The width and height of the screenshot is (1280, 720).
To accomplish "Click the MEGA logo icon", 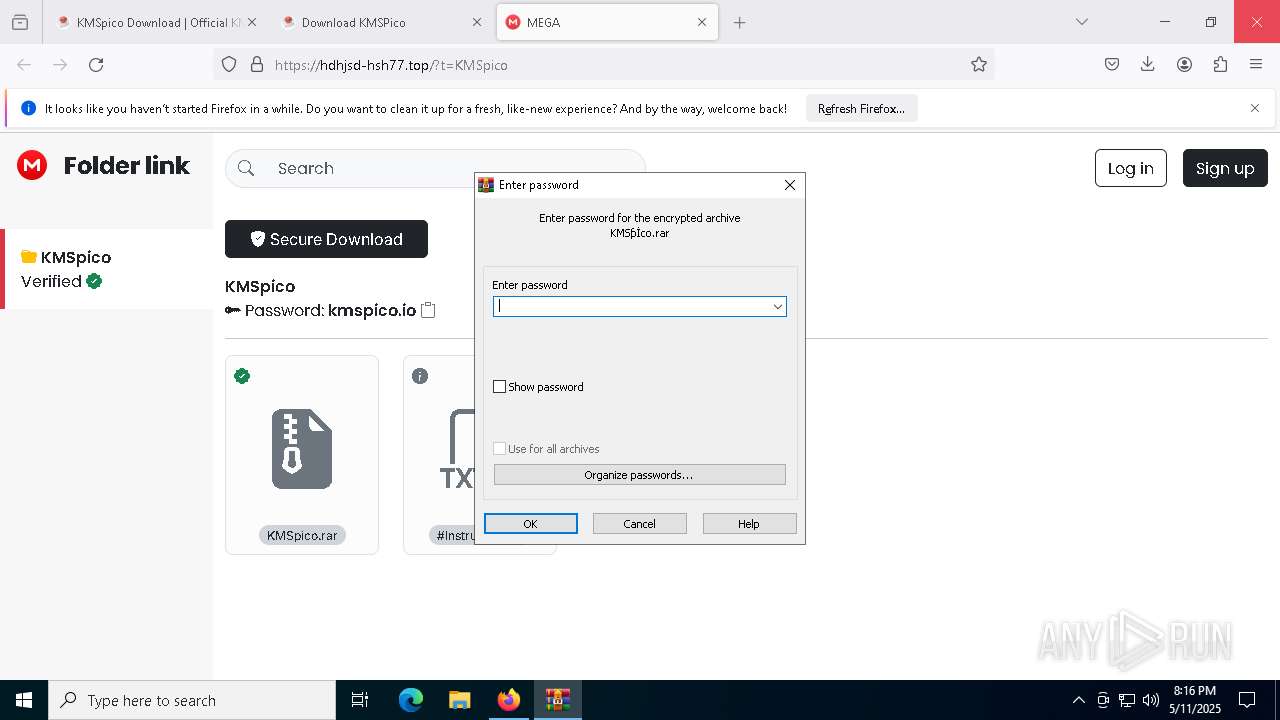I will [32, 165].
